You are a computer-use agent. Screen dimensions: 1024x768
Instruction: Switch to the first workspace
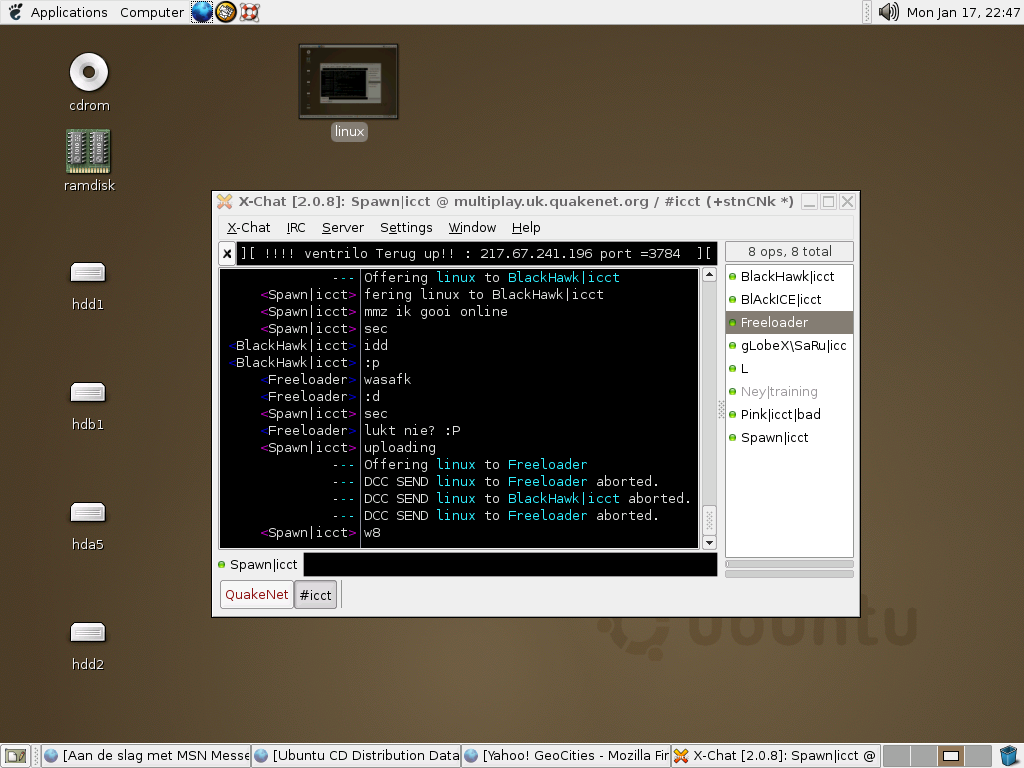tap(897, 756)
